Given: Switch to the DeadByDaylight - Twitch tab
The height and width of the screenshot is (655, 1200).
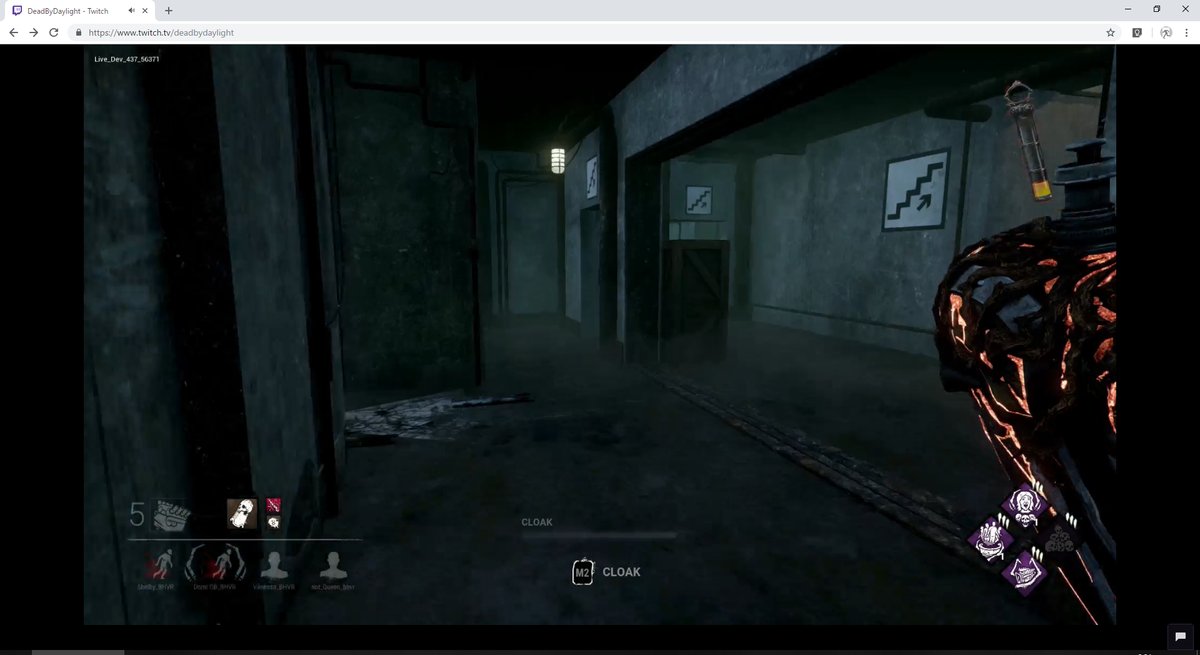Looking at the screenshot, I should pyautogui.click(x=81, y=10).
